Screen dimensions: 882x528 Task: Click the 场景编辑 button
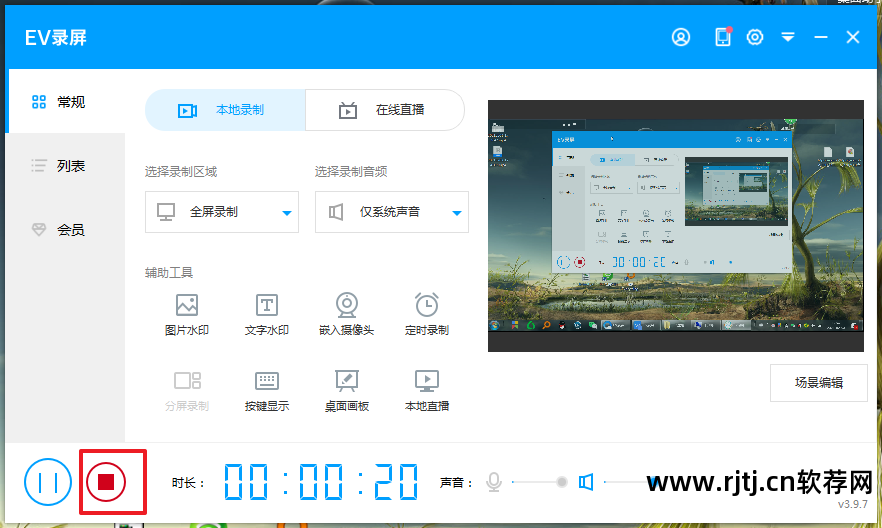tap(818, 383)
